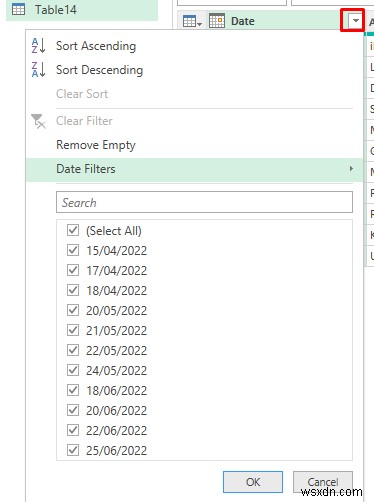374x502 pixels.
Task: Open the Date column filter dropdown arrow
Action: click(x=355, y=21)
